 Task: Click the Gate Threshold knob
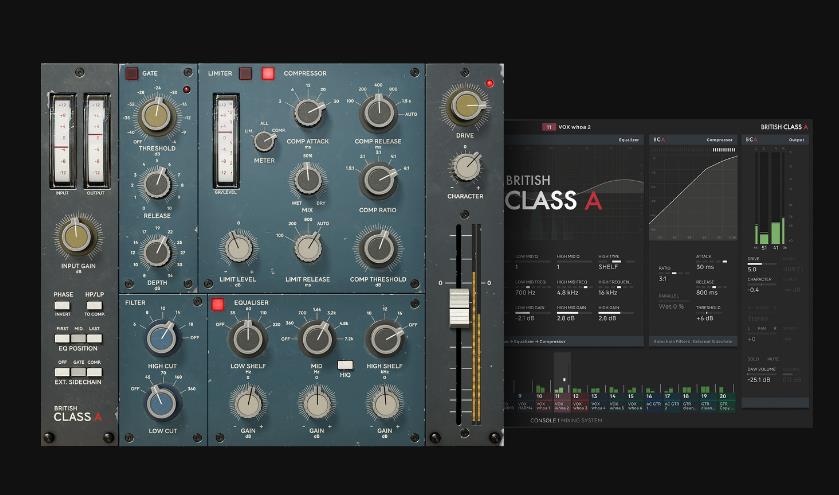(x=155, y=118)
